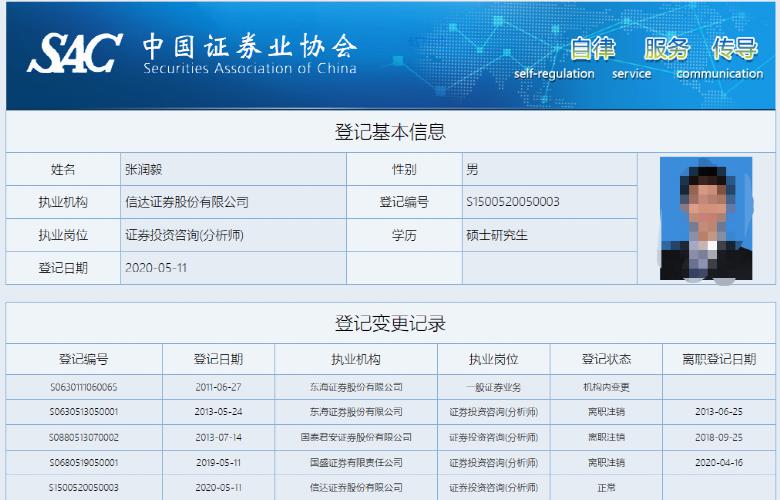Image resolution: width=780 pixels, height=500 pixels.
Task: Click the 登记状态 column header
Action: click(x=606, y=359)
